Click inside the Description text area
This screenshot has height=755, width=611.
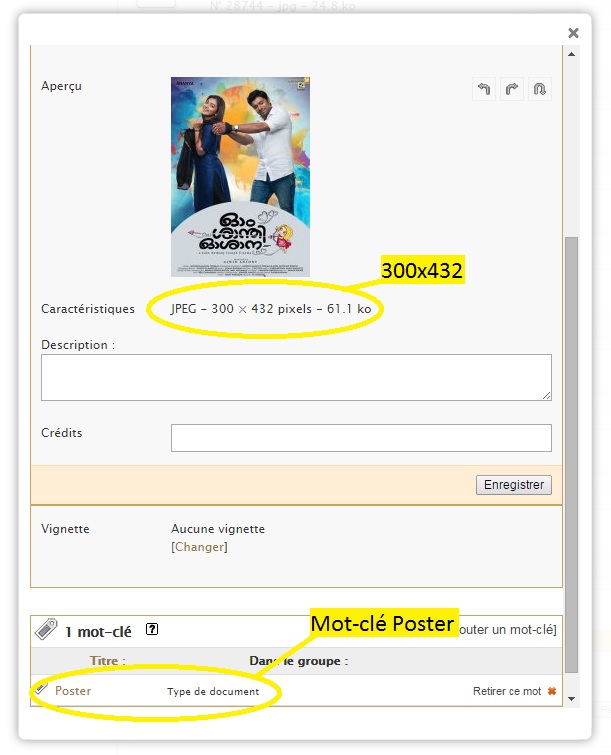pos(296,378)
